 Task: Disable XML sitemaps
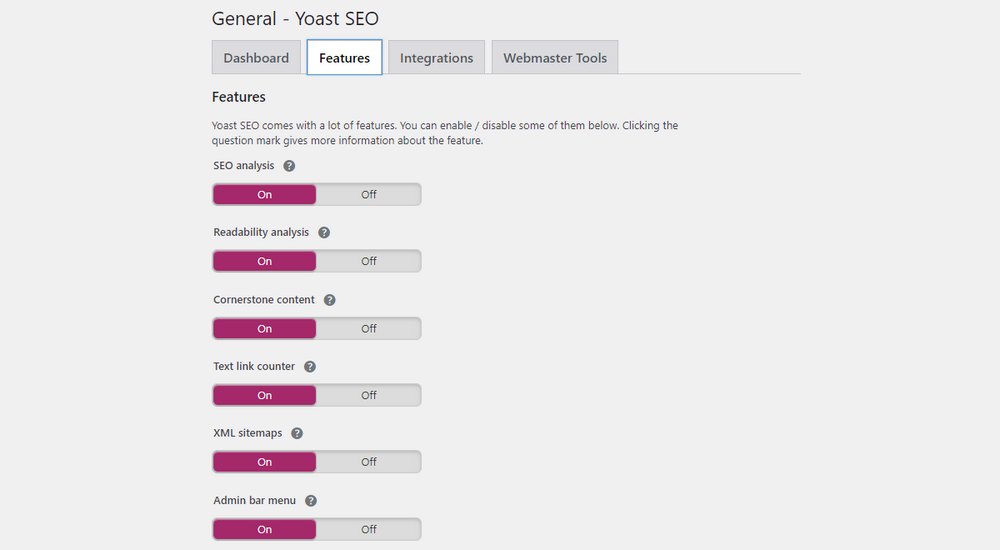coord(368,462)
